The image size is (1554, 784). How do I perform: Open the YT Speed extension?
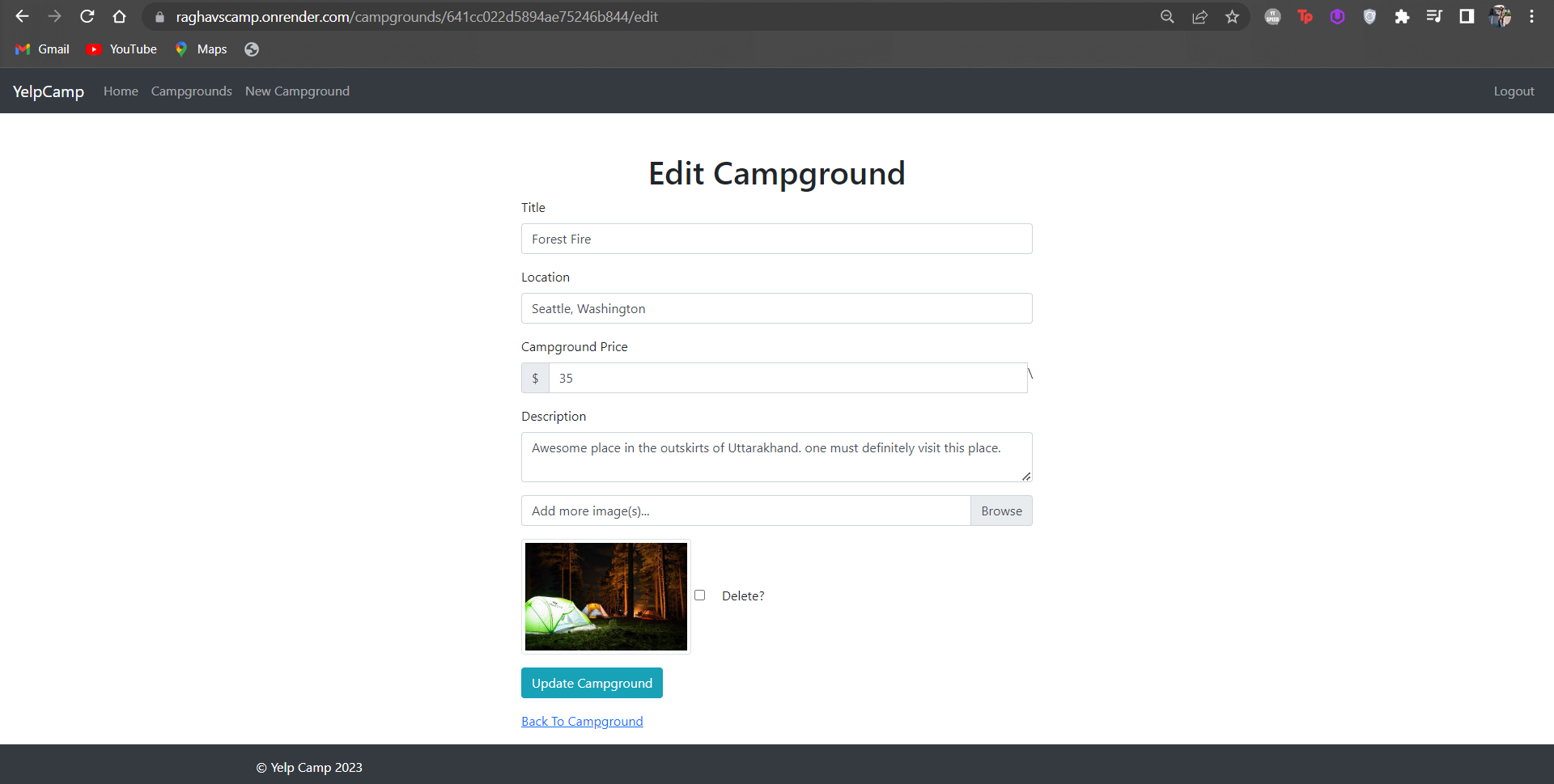coord(1272,16)
